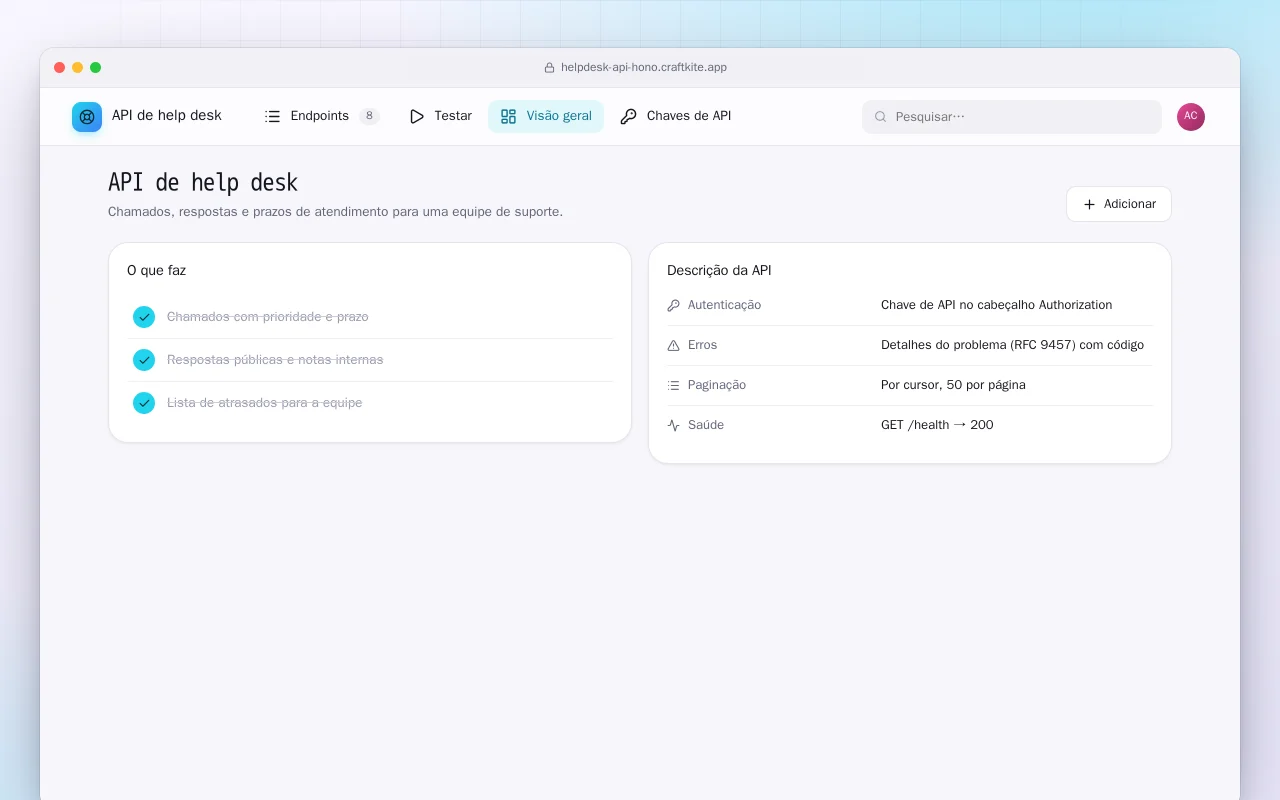
Task: Uncheck 'Lista de atrasados para a equipe'
Action: coord(144,403)
